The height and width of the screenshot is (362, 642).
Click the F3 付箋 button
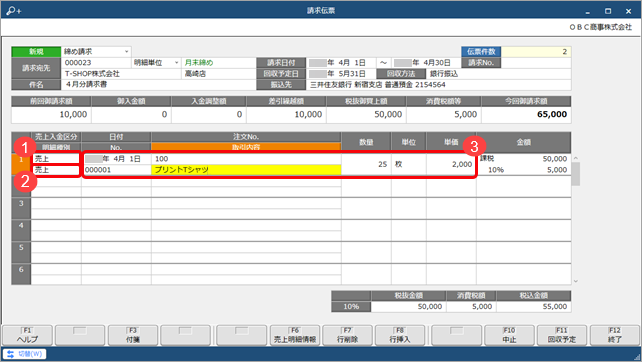coord(133,335)
